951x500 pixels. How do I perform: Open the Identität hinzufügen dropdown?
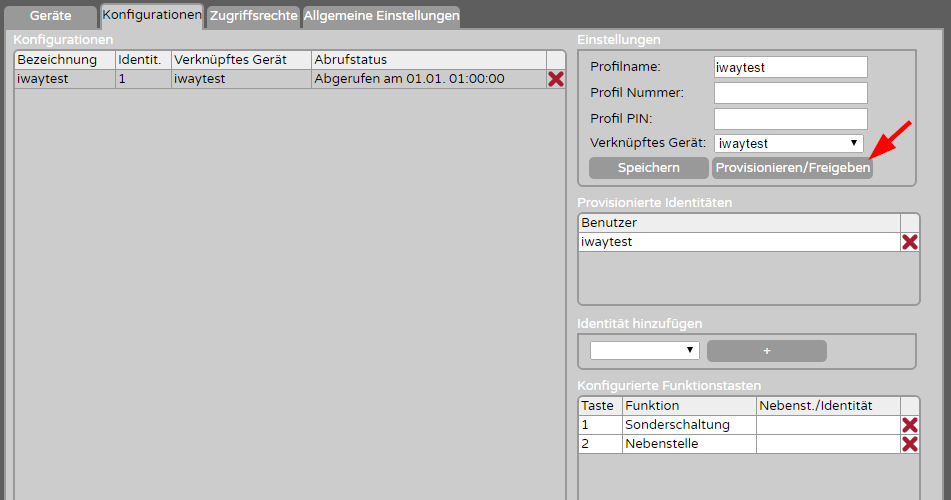[645, 350]
